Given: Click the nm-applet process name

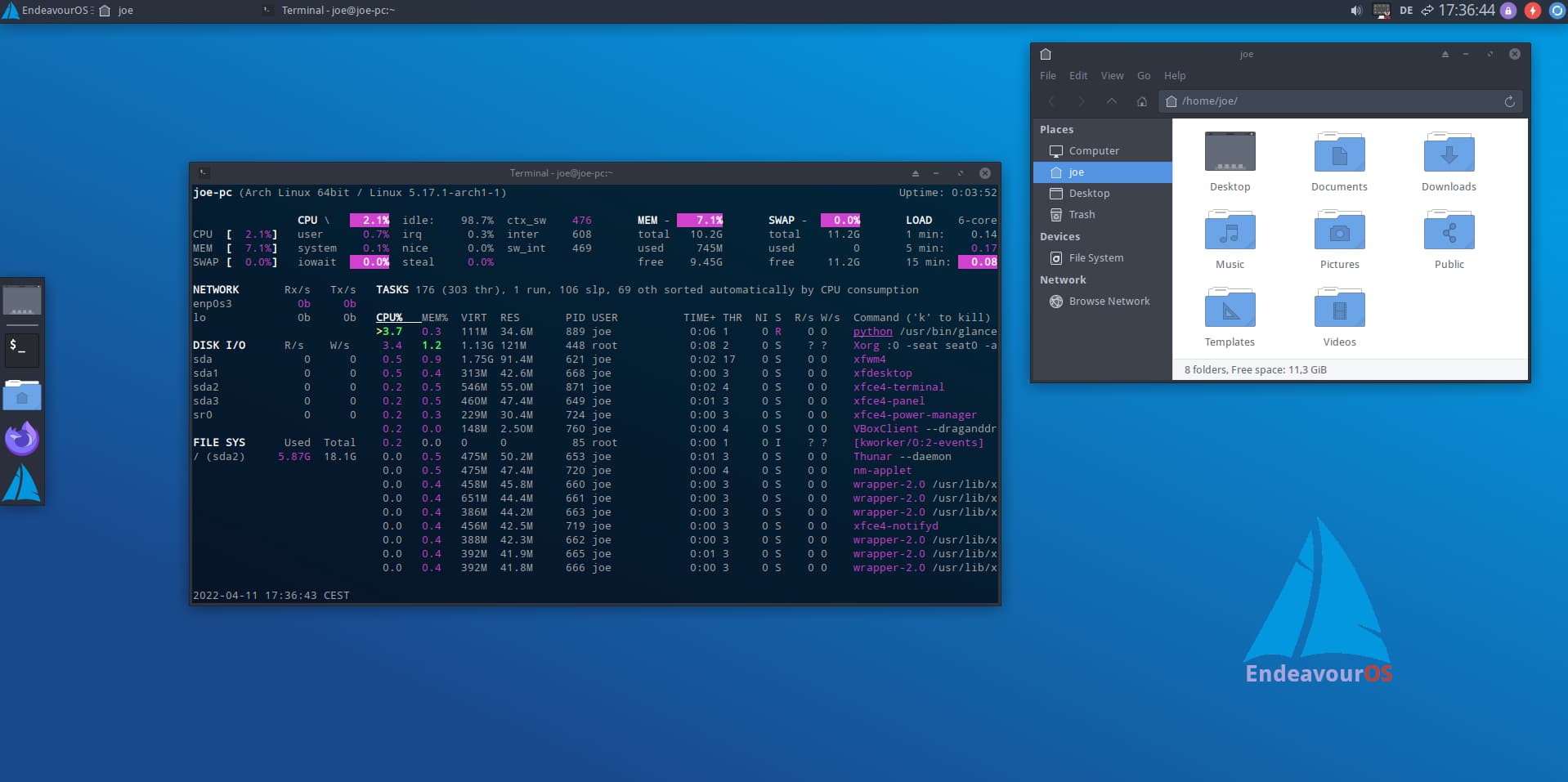Looking at the screenshot, I should pos(882,471).
